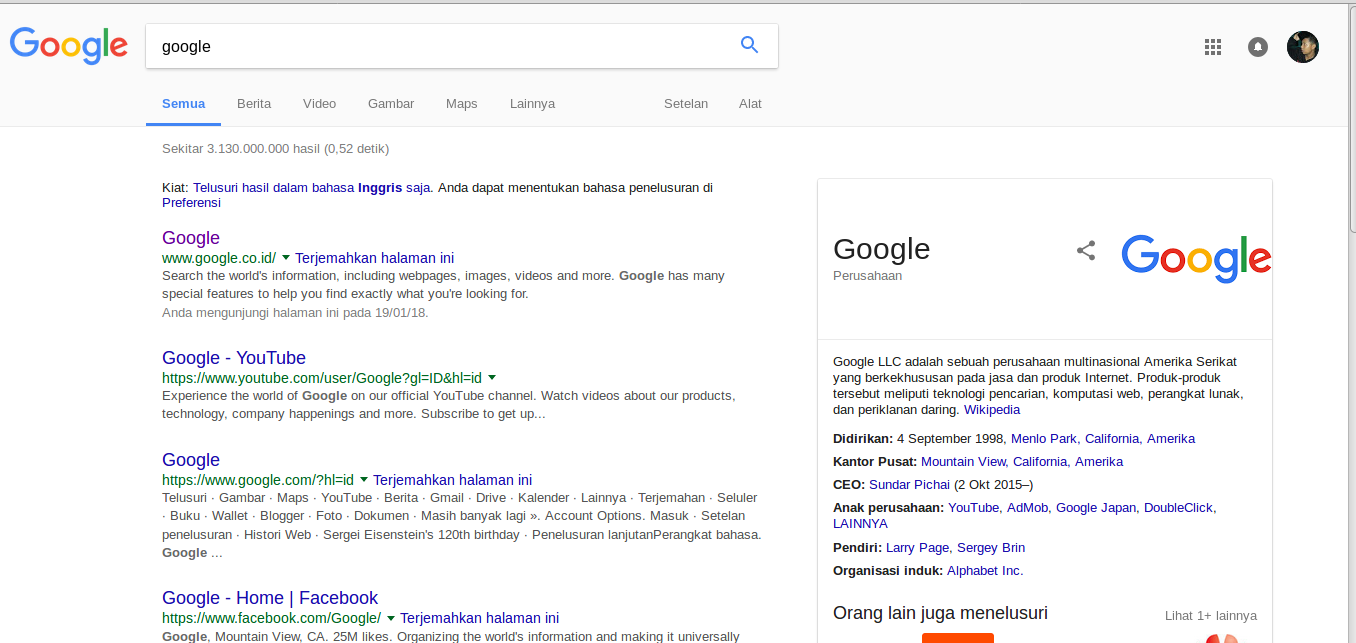1356x643 pixels.
Task: Switch to the Berita tab
Action: tap(254, 104)
